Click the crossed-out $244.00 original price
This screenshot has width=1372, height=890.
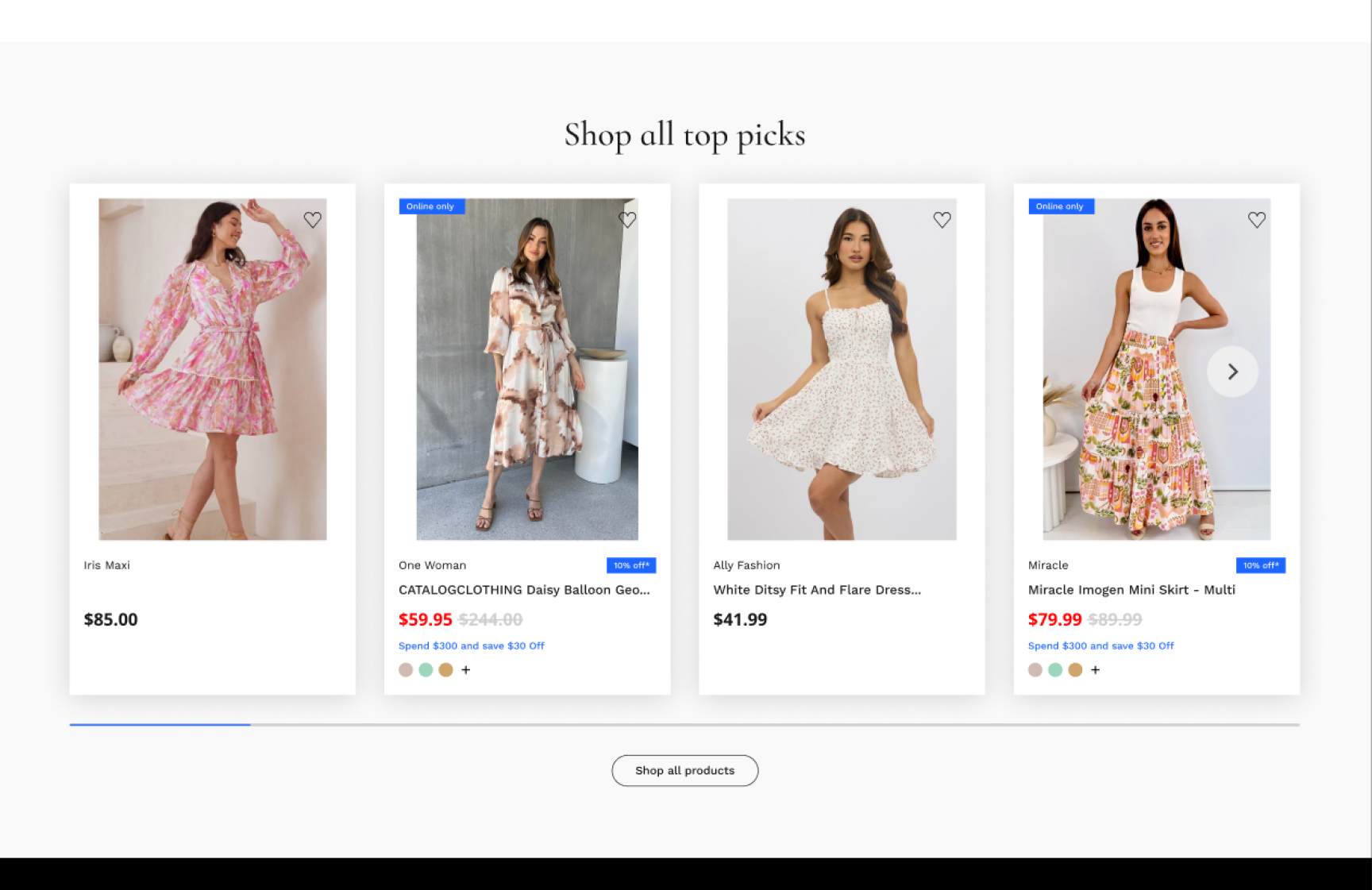coord(491,620)
